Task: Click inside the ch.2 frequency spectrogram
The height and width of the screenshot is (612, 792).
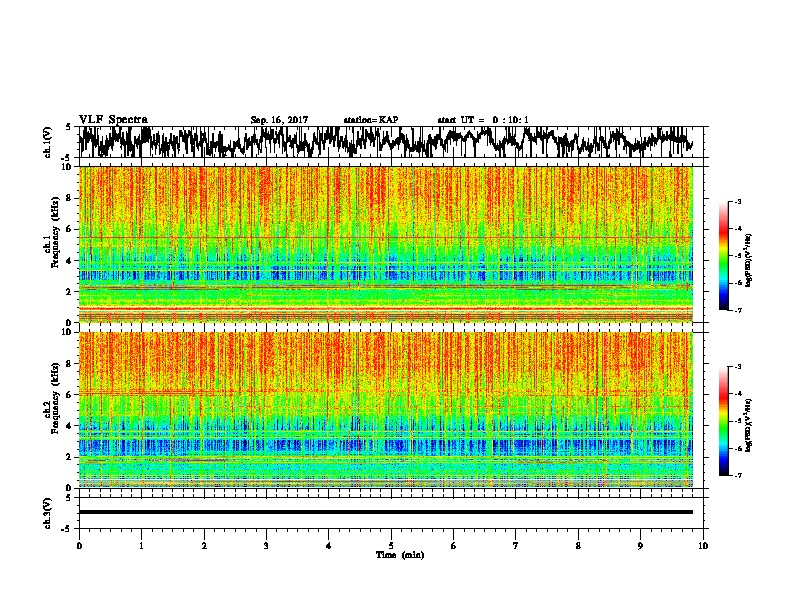Action: point(386,410)
